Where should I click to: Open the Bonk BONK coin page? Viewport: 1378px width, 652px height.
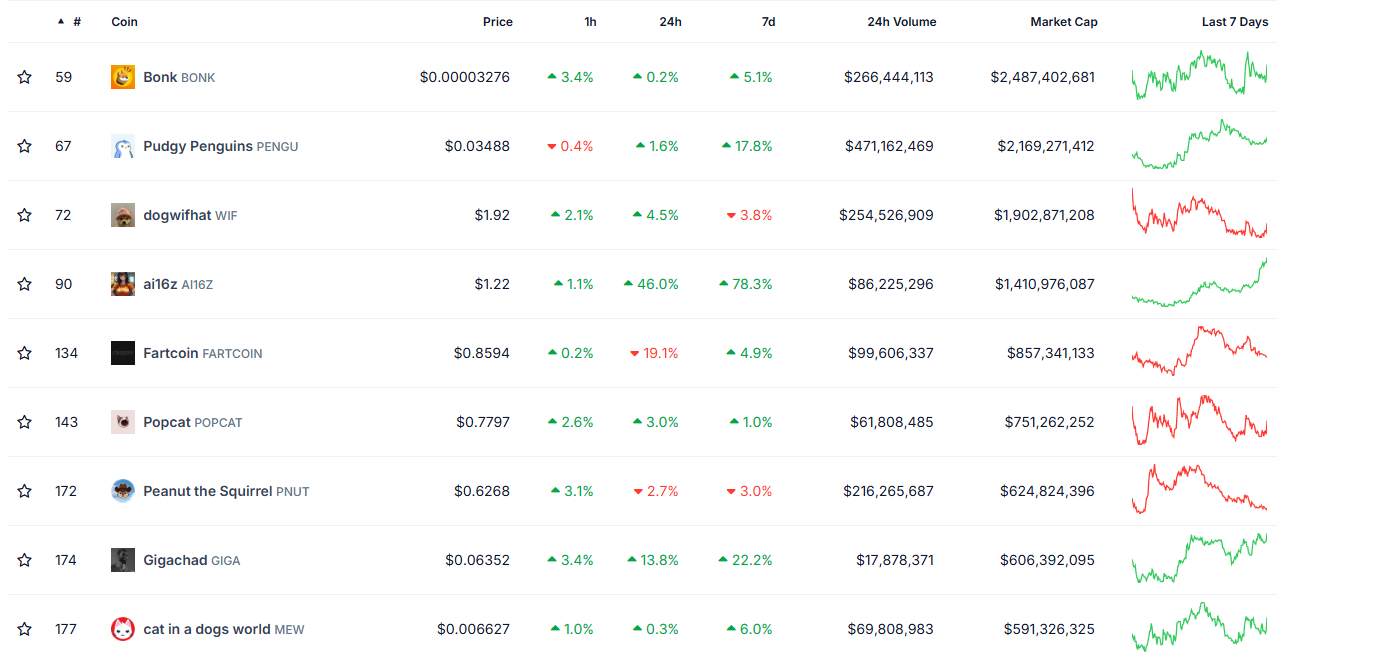(x=179, y=77)
